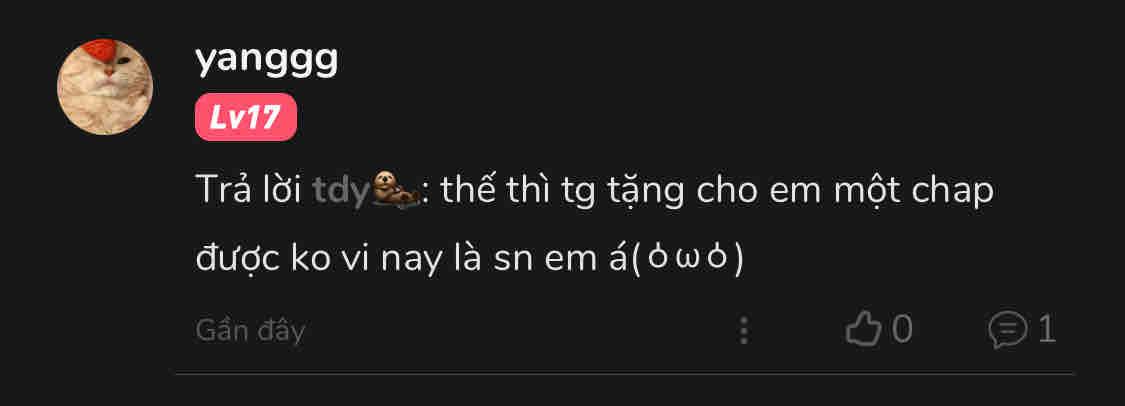The width and height of the screenshot is (1125, 406).
Task: Open yanggg's cat avatar picture
Action: click(x=105, y=87)
